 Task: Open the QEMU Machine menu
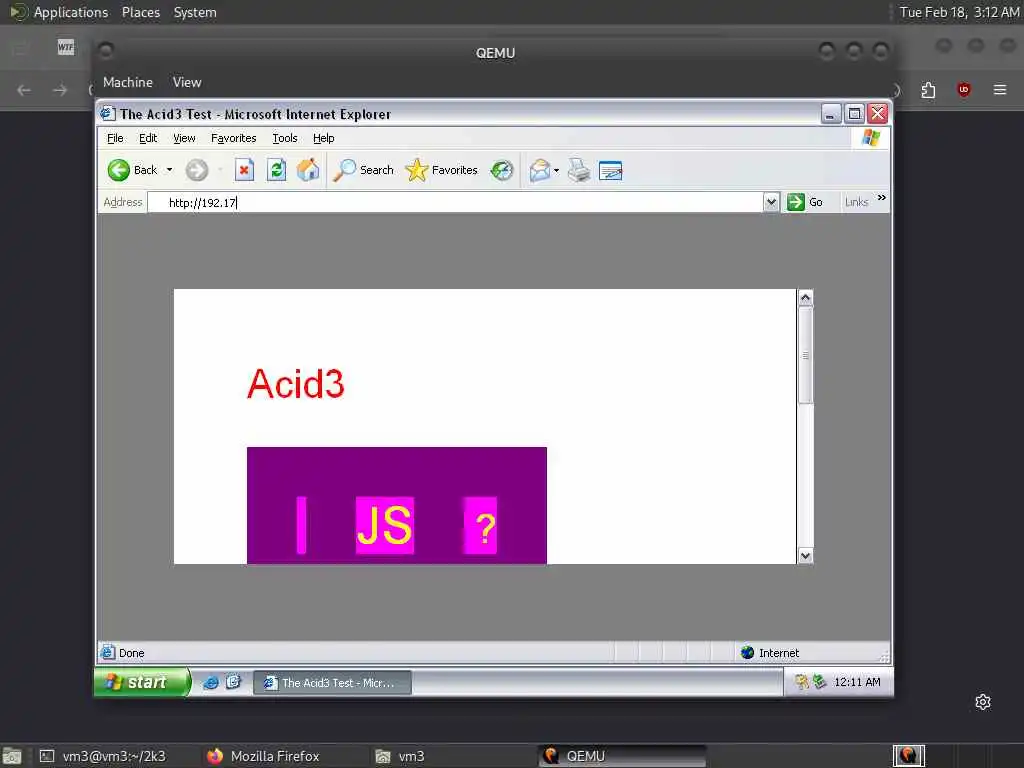128,82
